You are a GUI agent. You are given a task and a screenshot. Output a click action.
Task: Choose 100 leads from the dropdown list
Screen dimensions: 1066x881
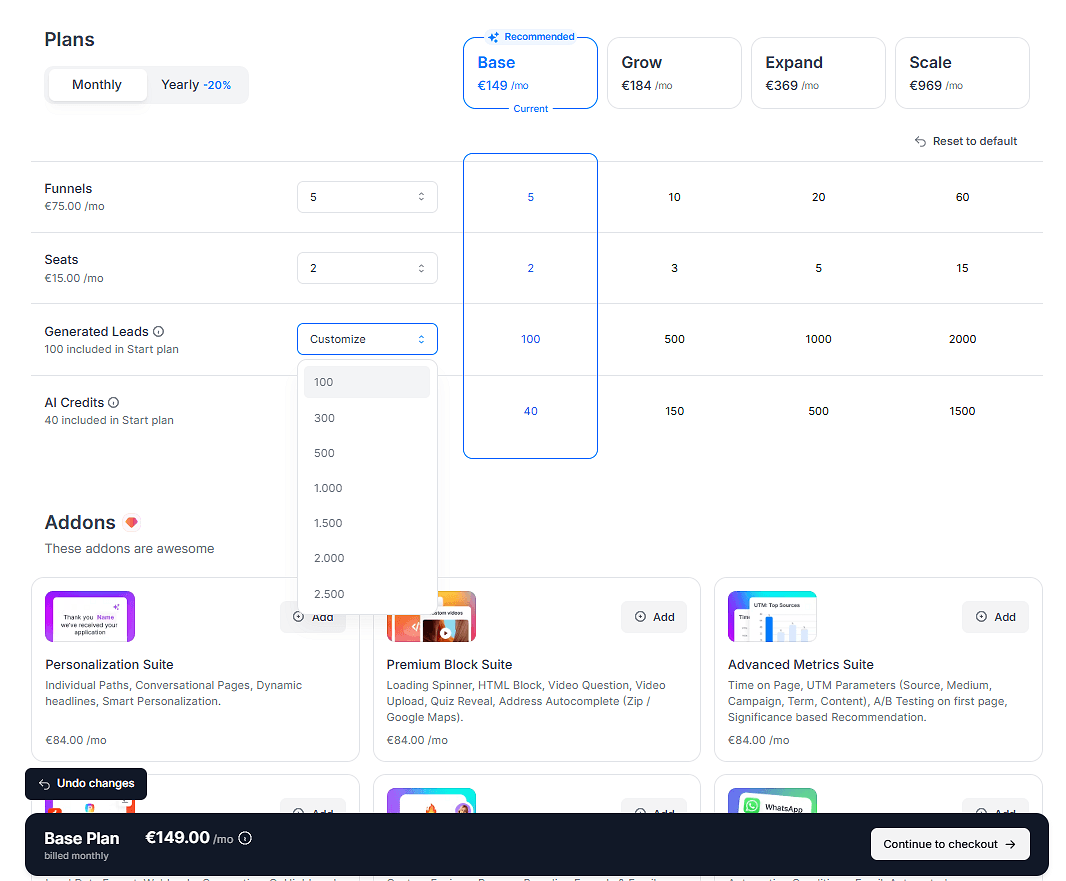pyautogui.click(x=367, y=382)
